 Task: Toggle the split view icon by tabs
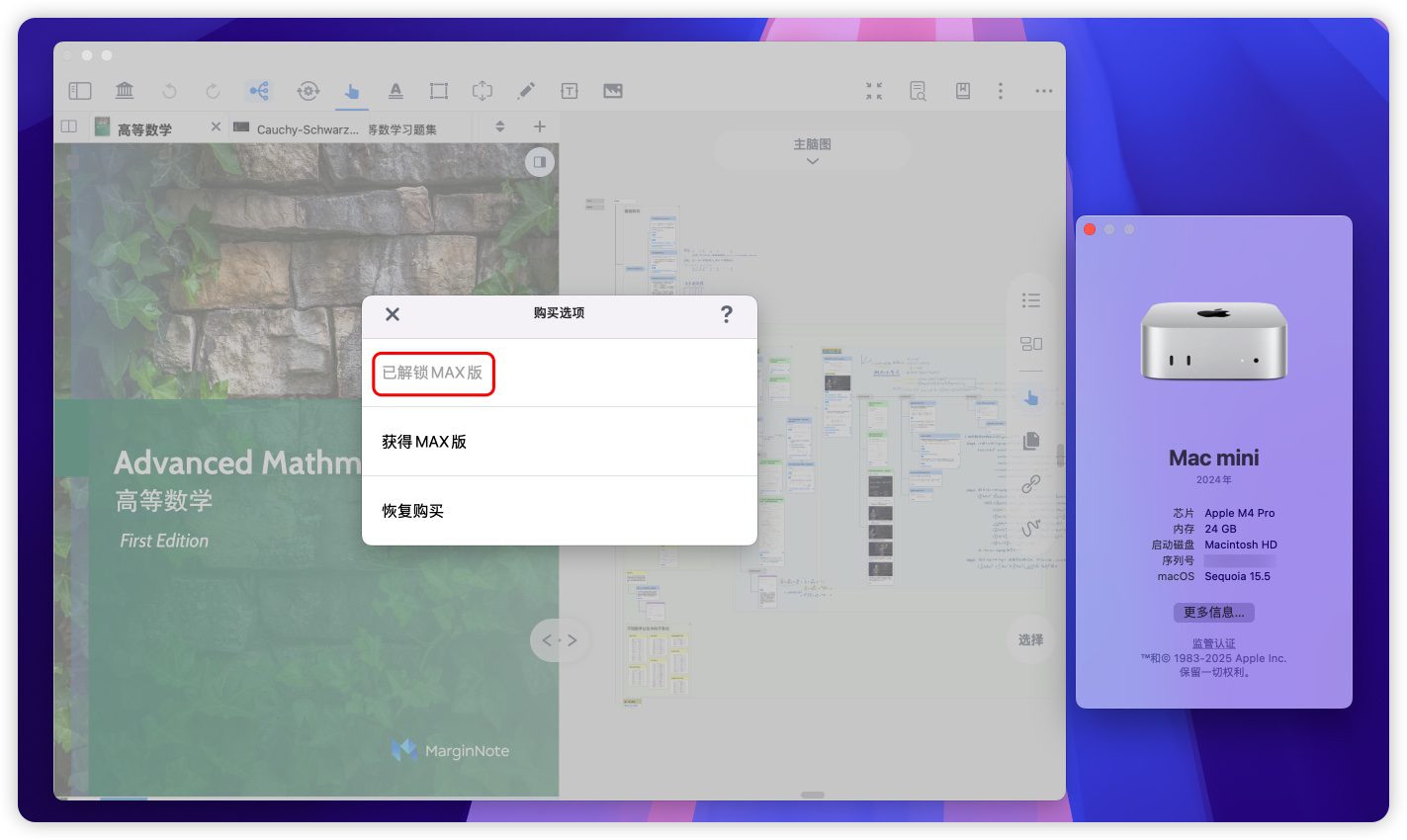click(69, 126)
